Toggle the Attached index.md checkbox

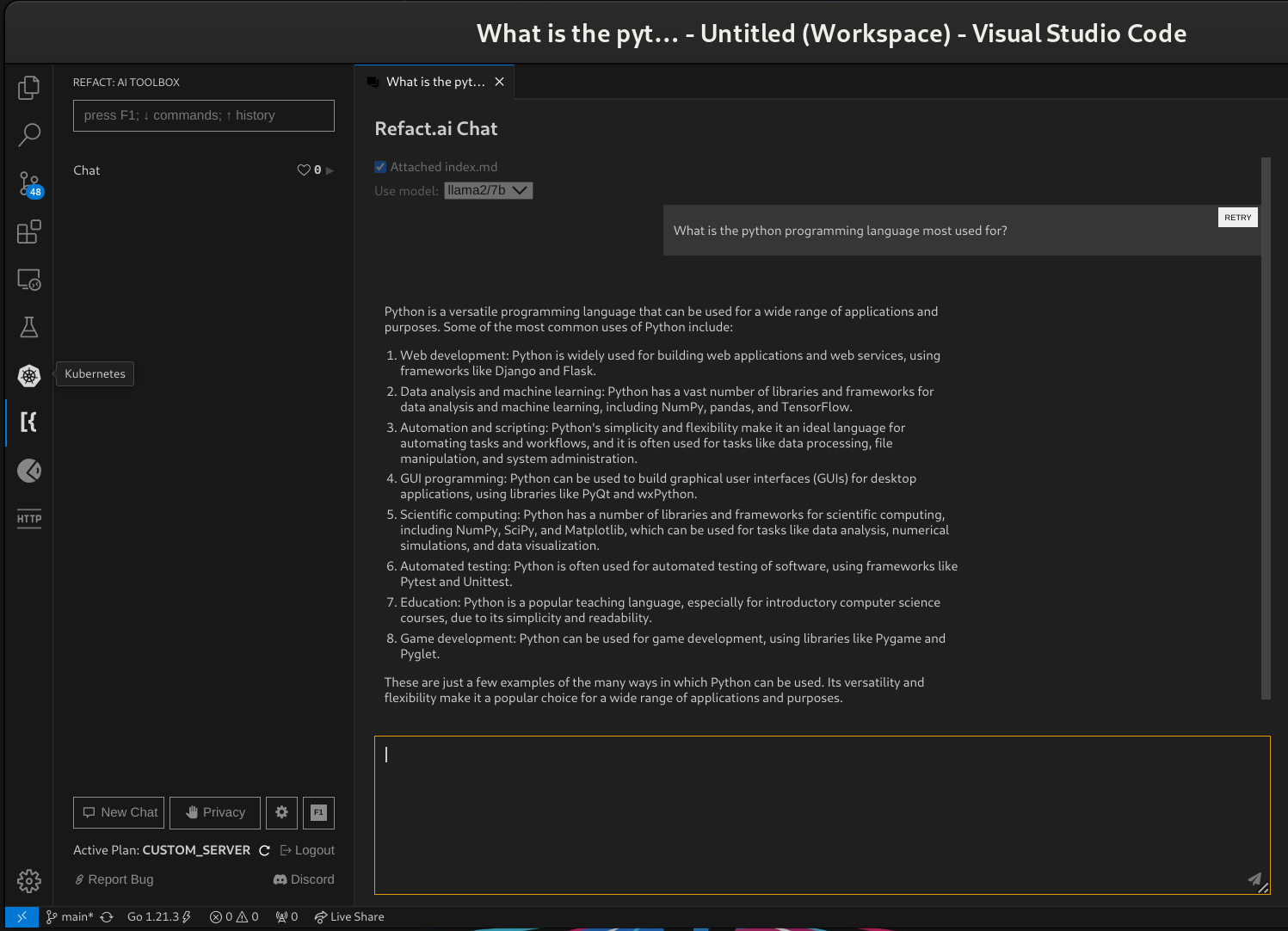[380, 167]
